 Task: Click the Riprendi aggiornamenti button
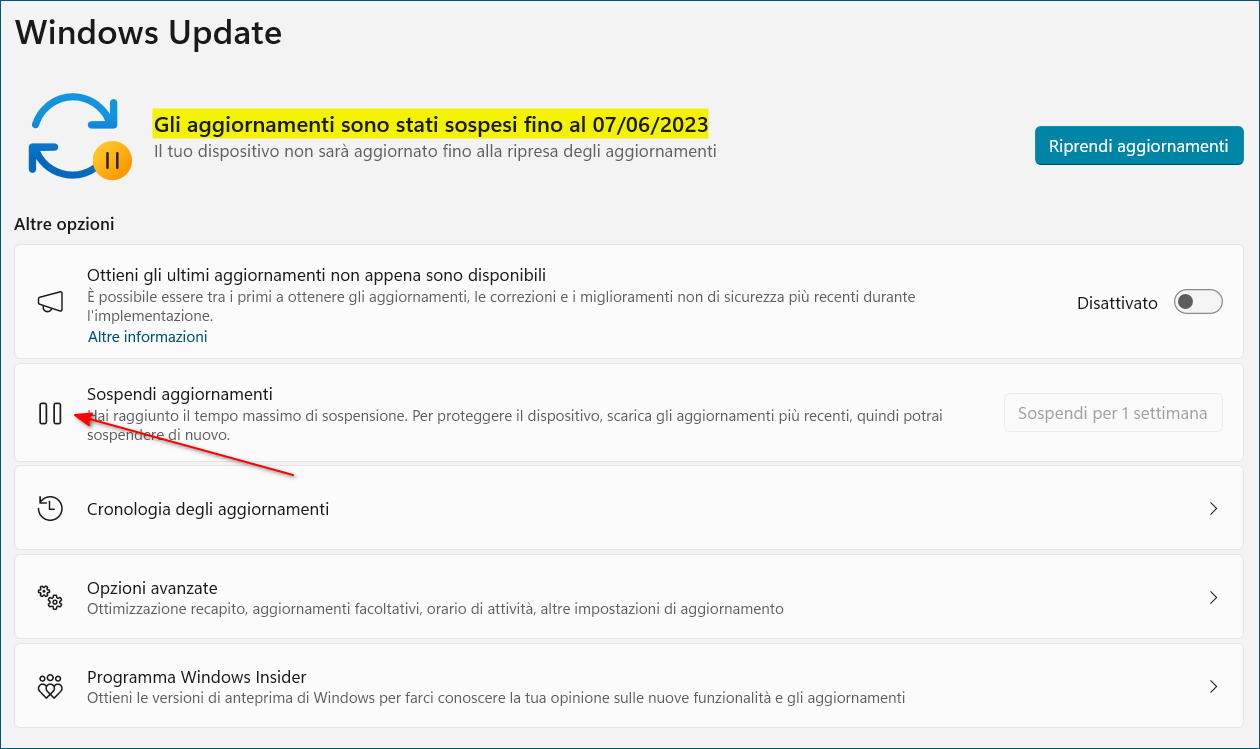(1139, 146)
